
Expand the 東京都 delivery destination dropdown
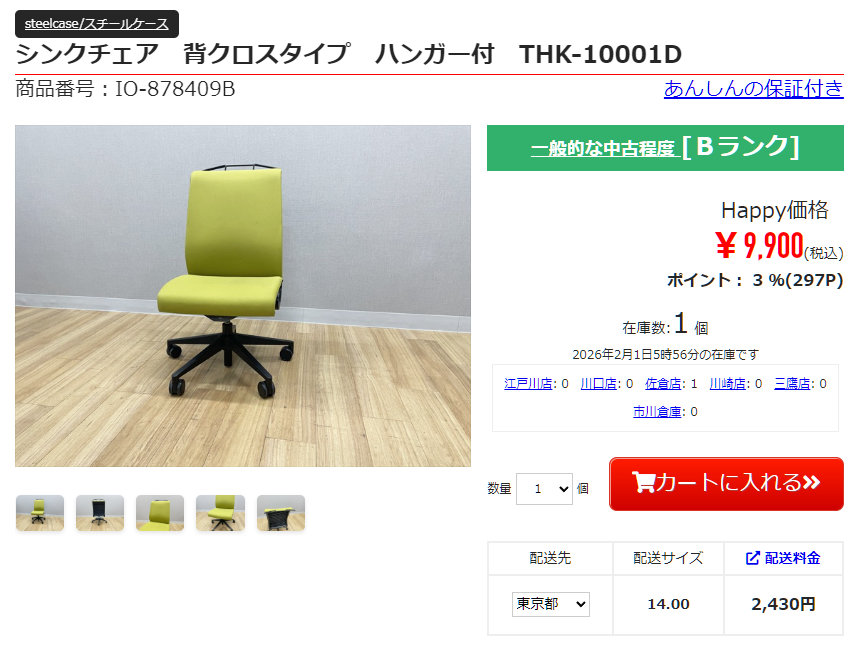pos(551,604)
